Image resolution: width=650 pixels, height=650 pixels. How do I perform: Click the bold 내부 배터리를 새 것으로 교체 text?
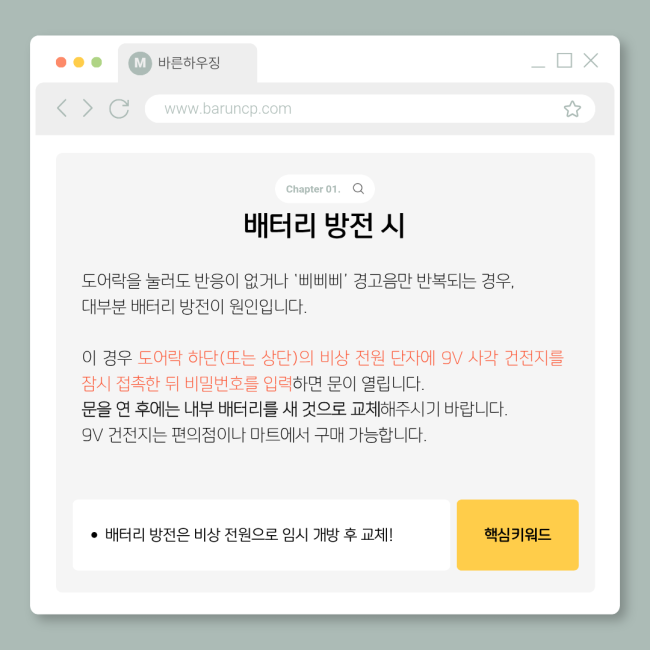[282, 409]
